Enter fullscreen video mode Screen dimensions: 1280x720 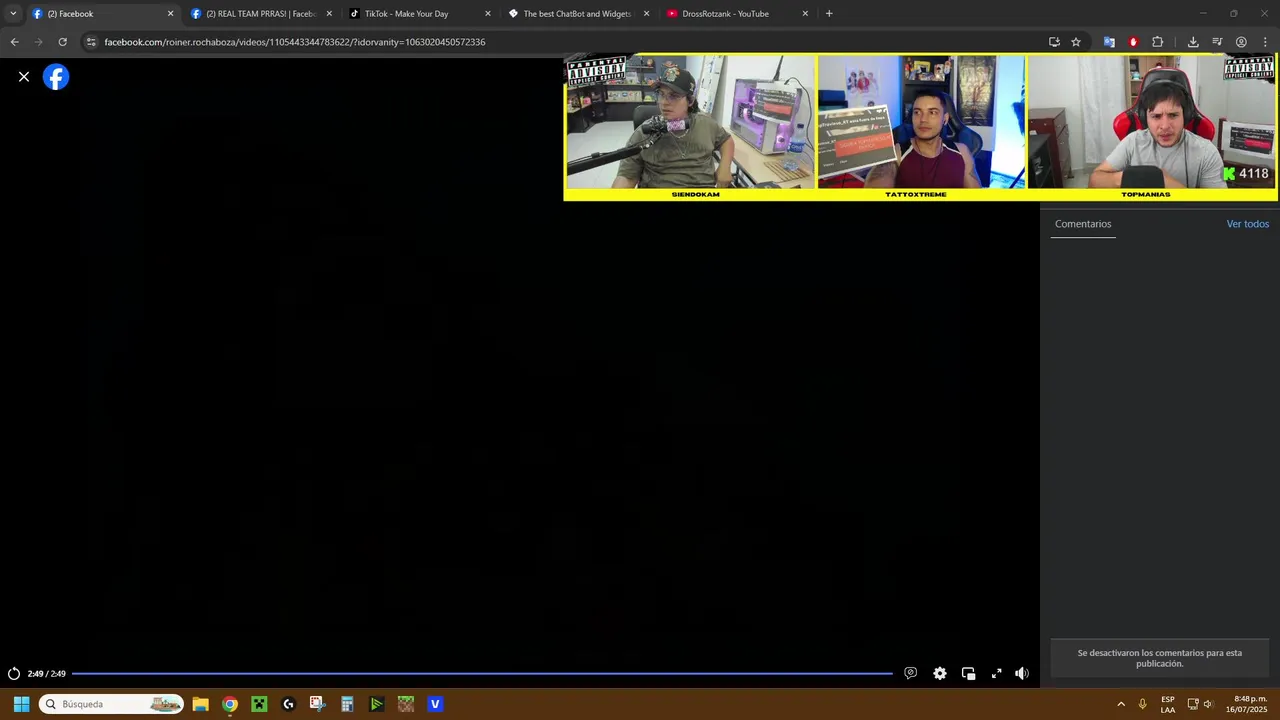point(996,674)
